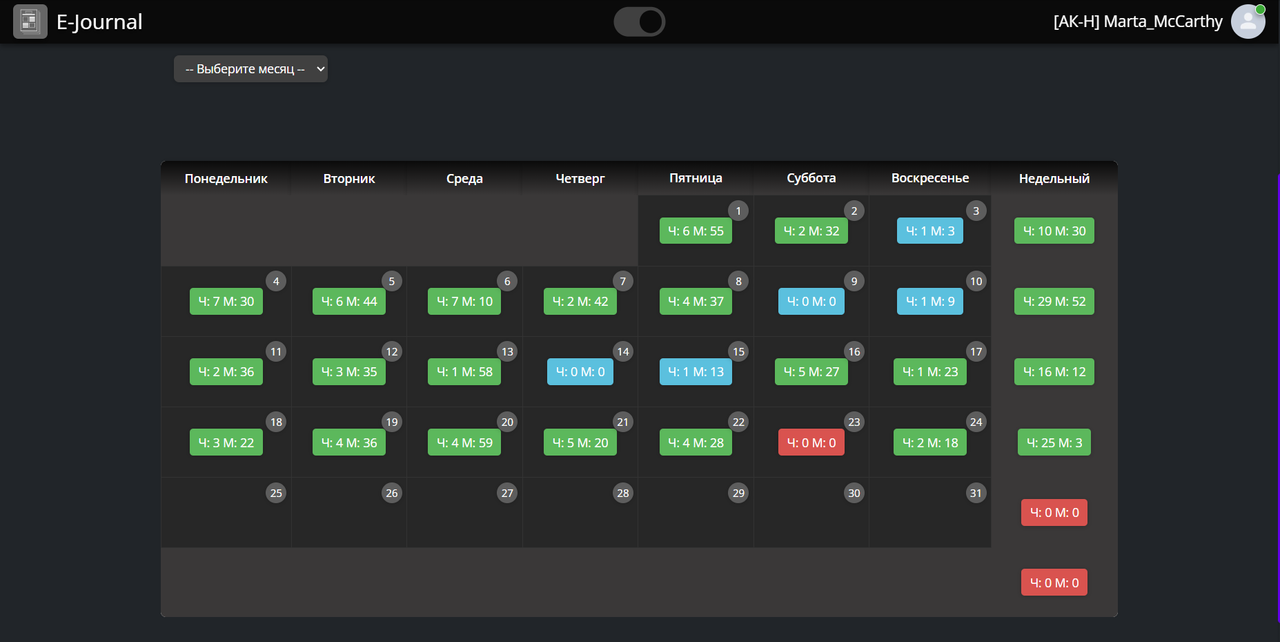Click day 14 blue badge "Ч: 0 М: 0"

coord(580,371)
